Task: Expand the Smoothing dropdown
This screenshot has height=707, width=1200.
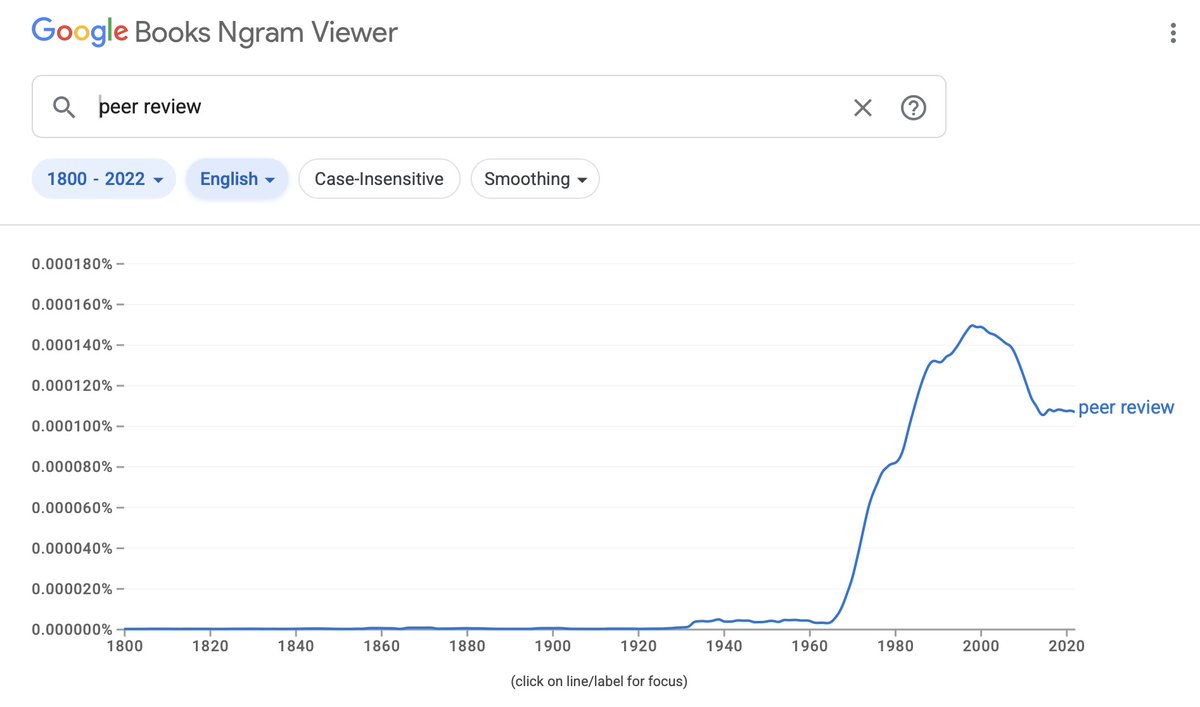Action: [535, 179]
